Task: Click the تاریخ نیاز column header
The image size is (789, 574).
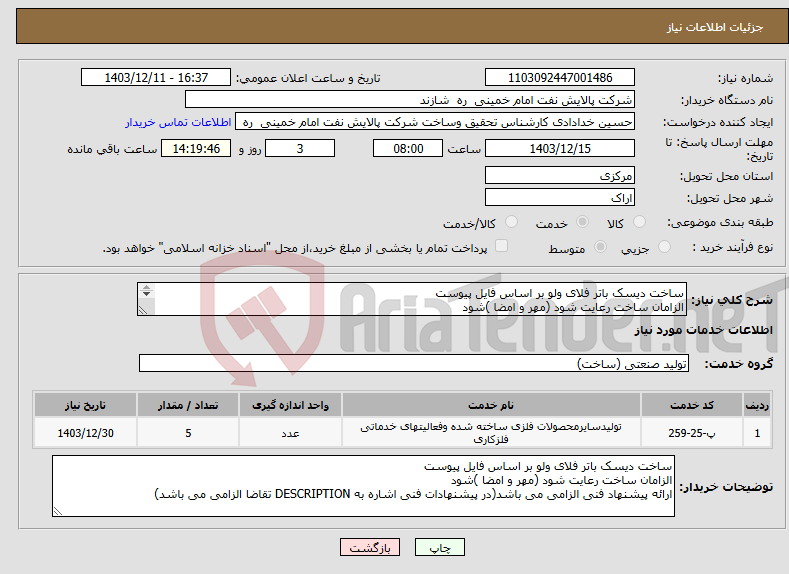Action: coord(86,405)
